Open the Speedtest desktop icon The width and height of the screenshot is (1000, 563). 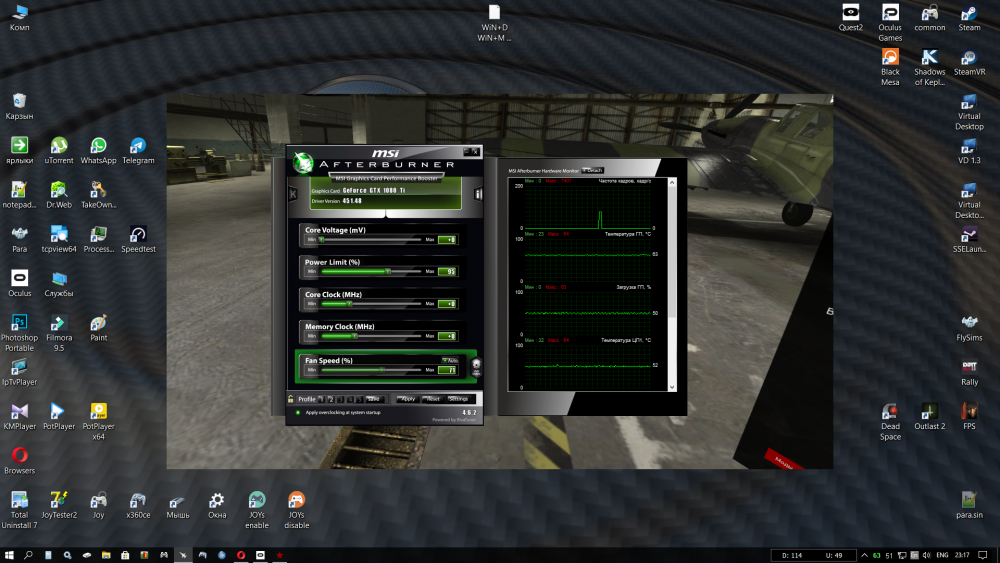[x=138, y=240]
